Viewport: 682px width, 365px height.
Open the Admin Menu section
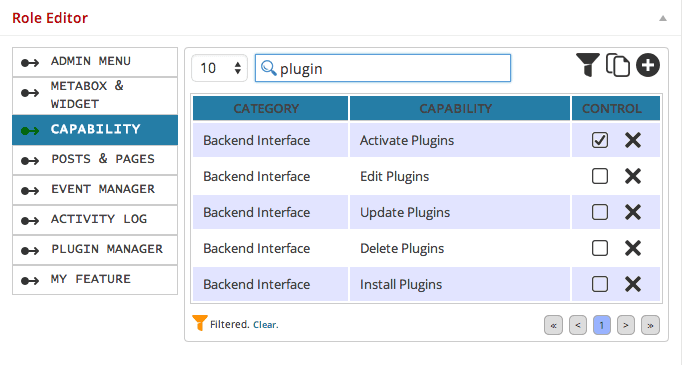95,62
